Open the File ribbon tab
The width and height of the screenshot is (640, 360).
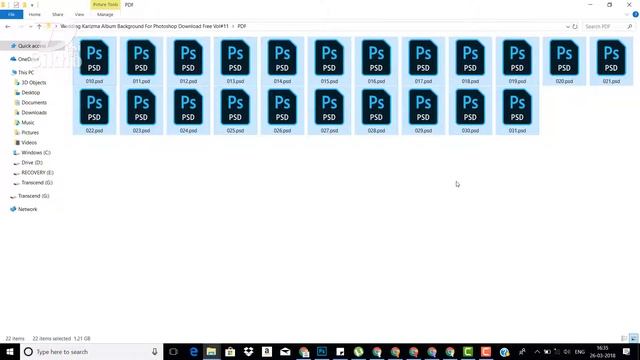pyautogui.click(x=11, y=14)
